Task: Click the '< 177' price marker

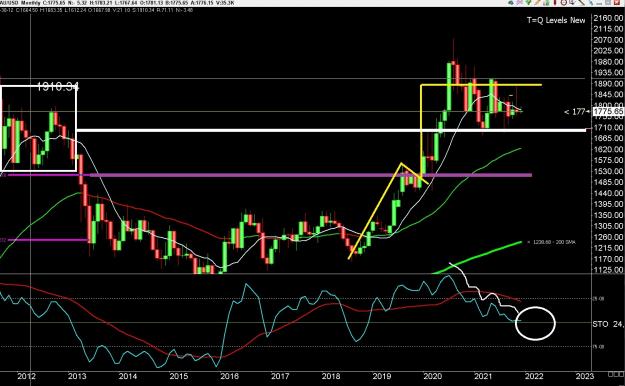Action: click(574, 112)
